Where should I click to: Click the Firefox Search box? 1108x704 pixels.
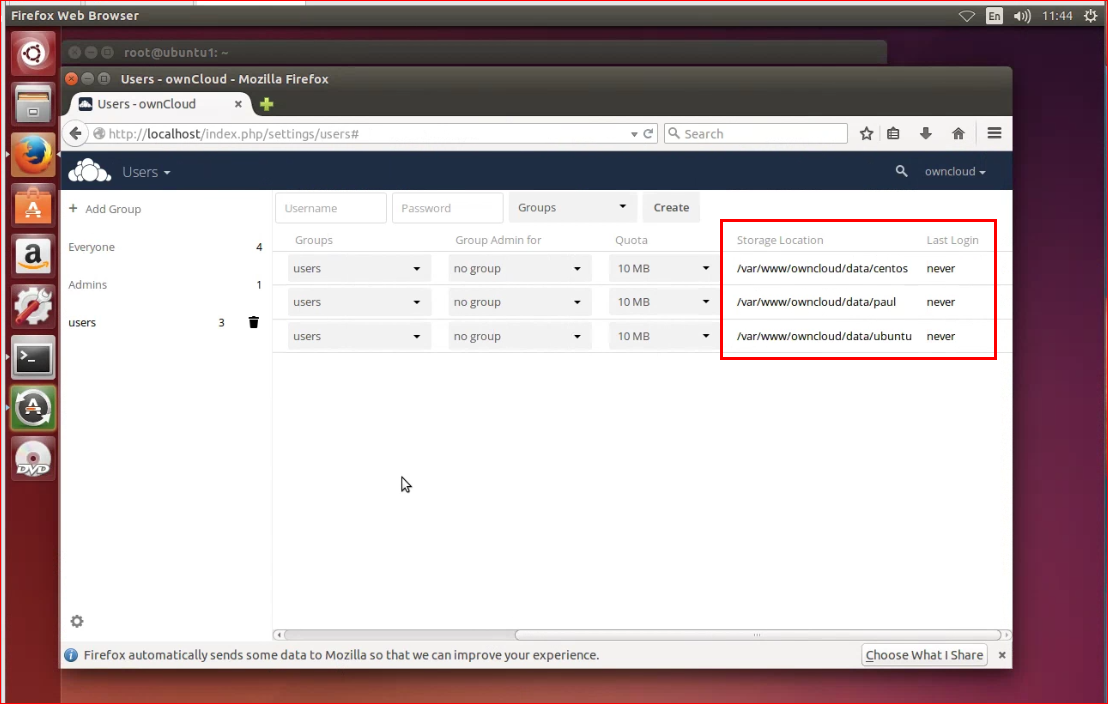755,134
